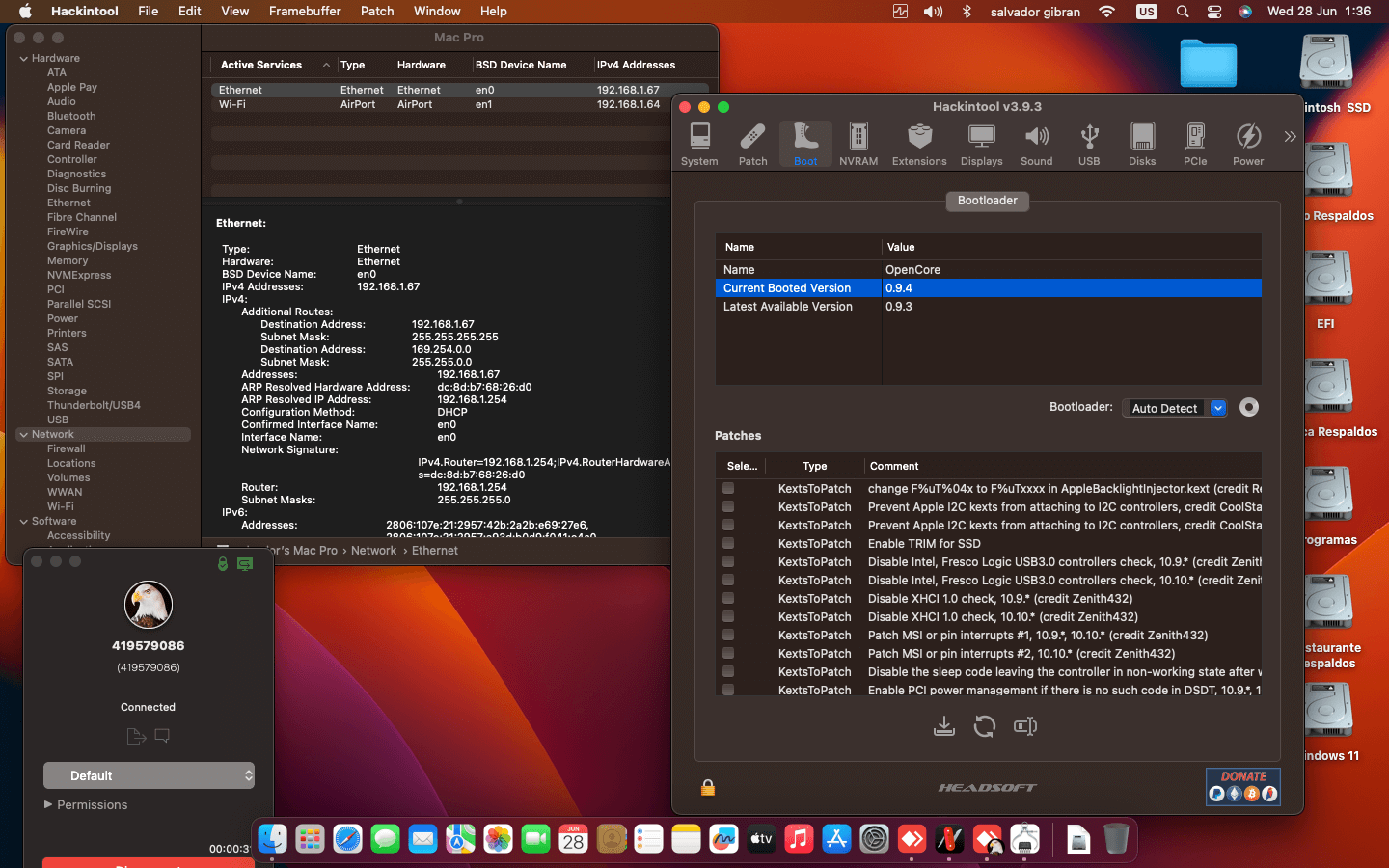This screenshot has height=868, width=1389.
Task: Collapse the Network tree in System Information
Action: pyautogui.click(x=24, y=435)
